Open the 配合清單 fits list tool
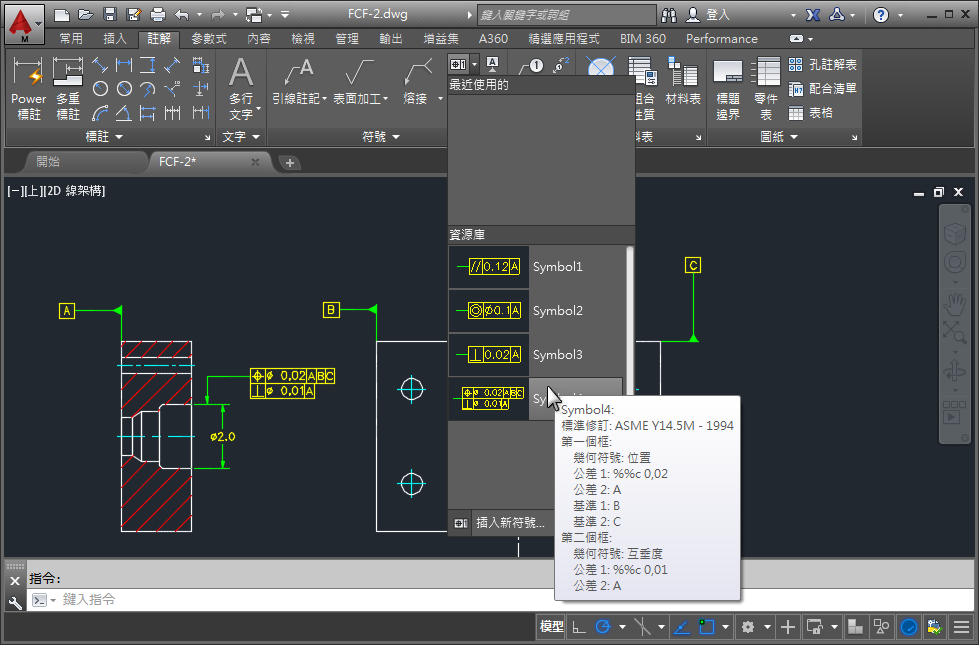Screen dimensions: 979x645 (x=822, y=89)
